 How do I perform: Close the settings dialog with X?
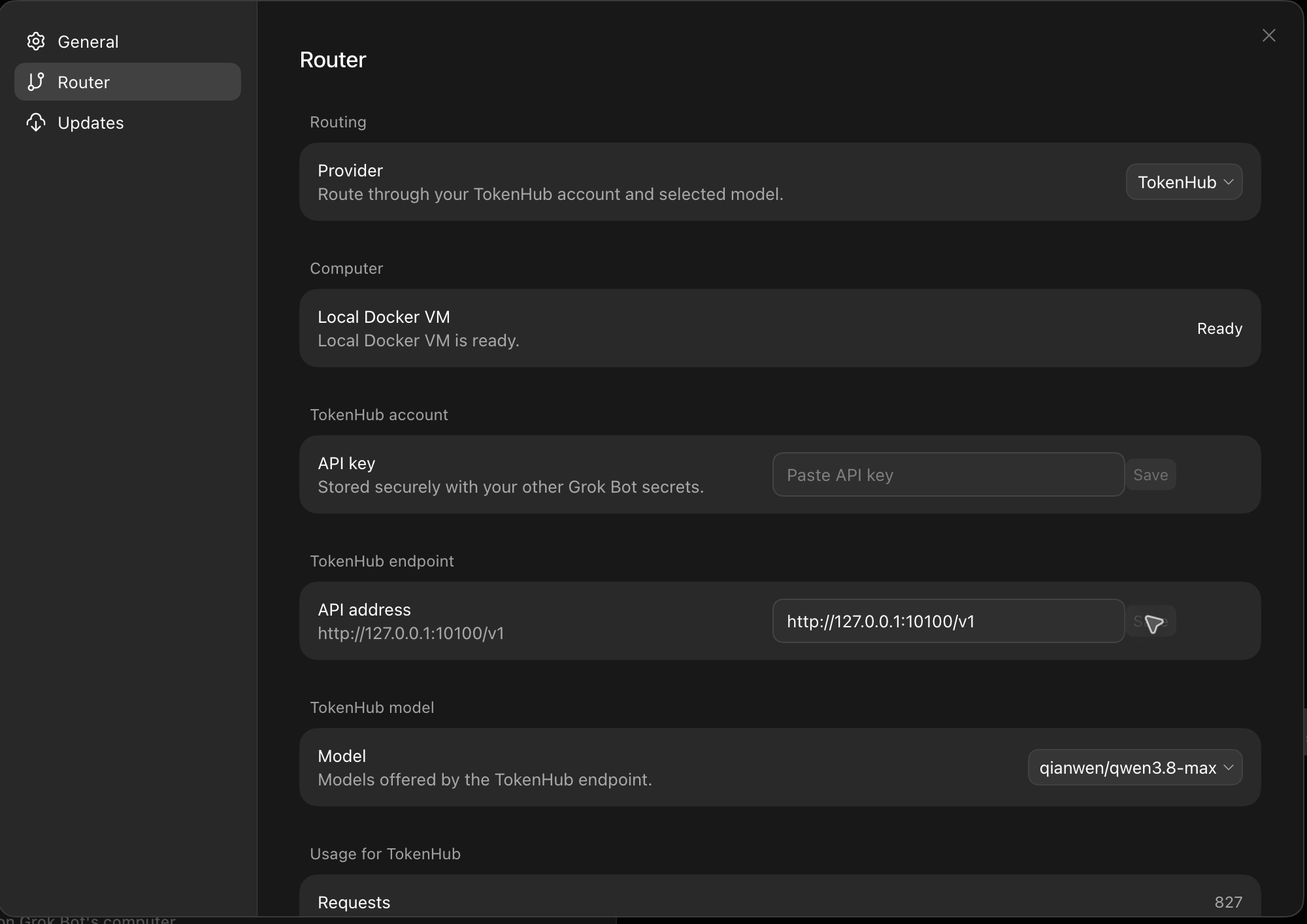click(1269, 35)
